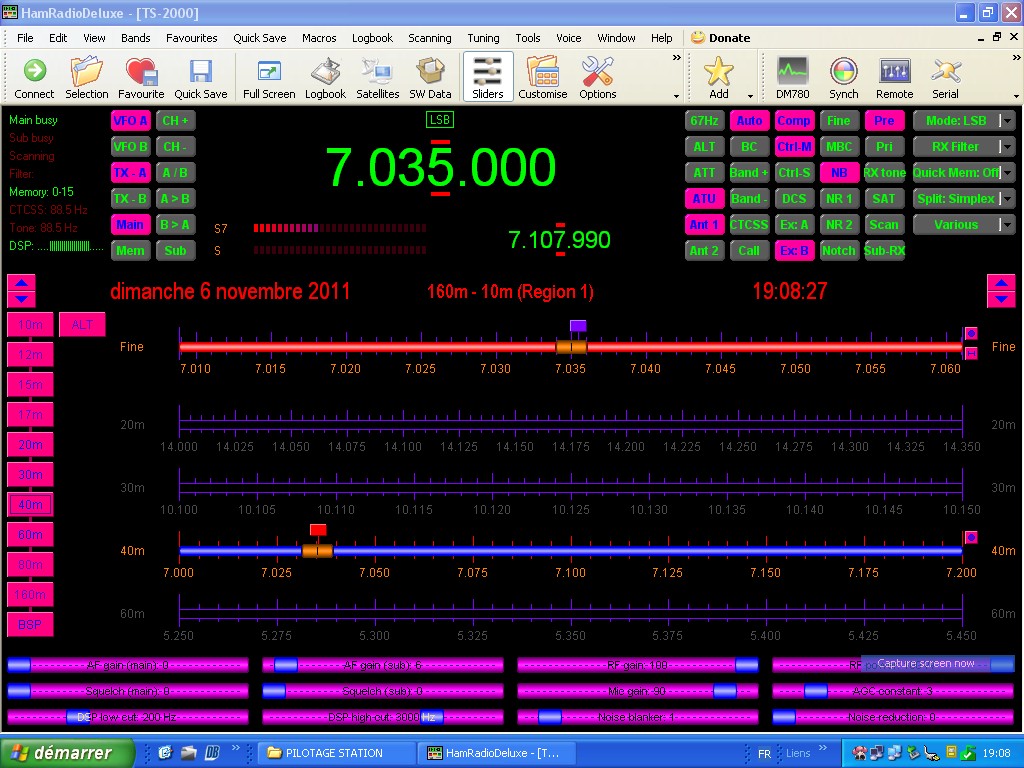This screenshot has width=1024, height=768.
Task: Click the DSP high cut slider
Action: [x=383, y=717]
